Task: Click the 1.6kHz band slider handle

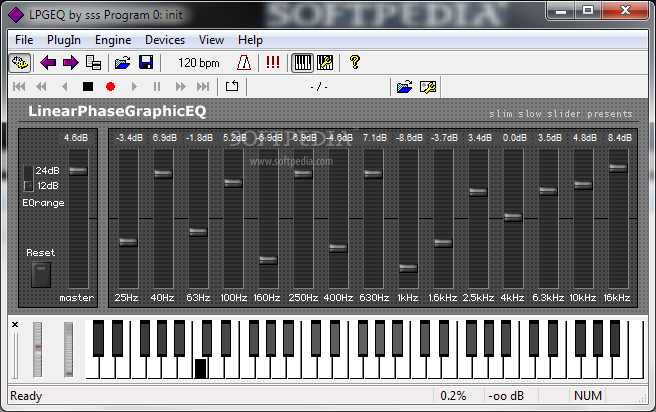Action: (x=443, y=243)
